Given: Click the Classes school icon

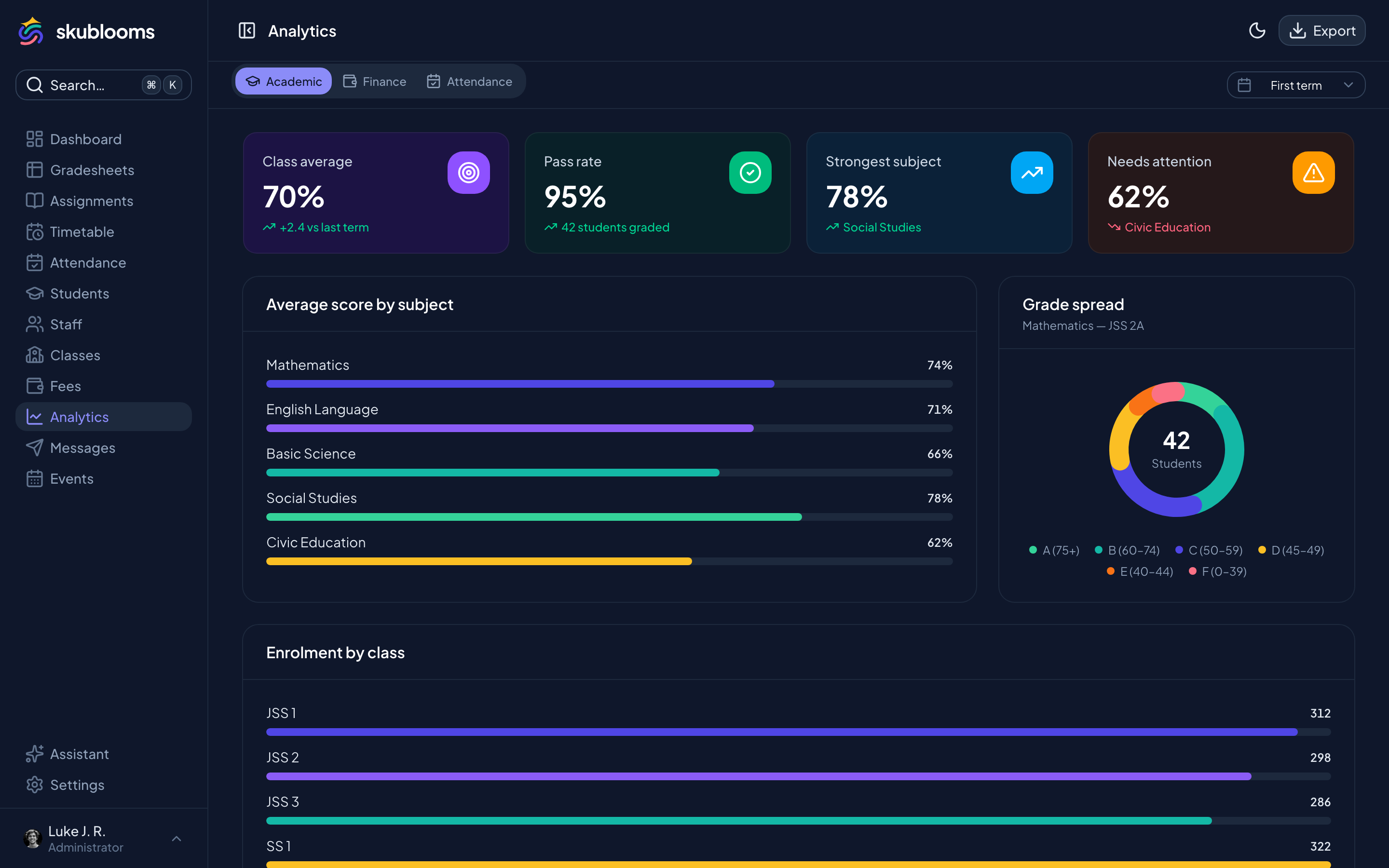Looking at the screenshot, I should [34, 355].
